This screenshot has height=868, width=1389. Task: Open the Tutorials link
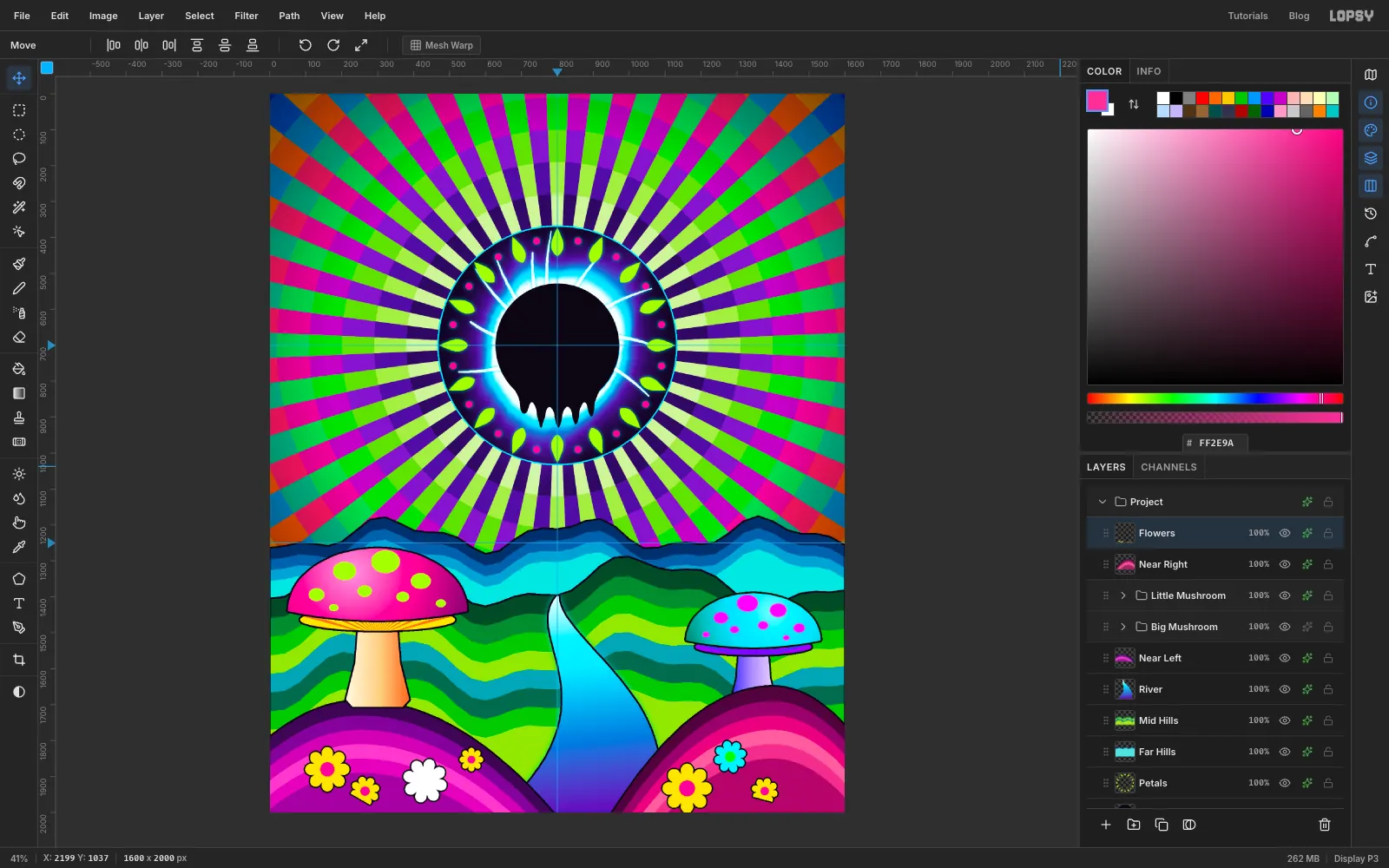tap(1247, 16)
